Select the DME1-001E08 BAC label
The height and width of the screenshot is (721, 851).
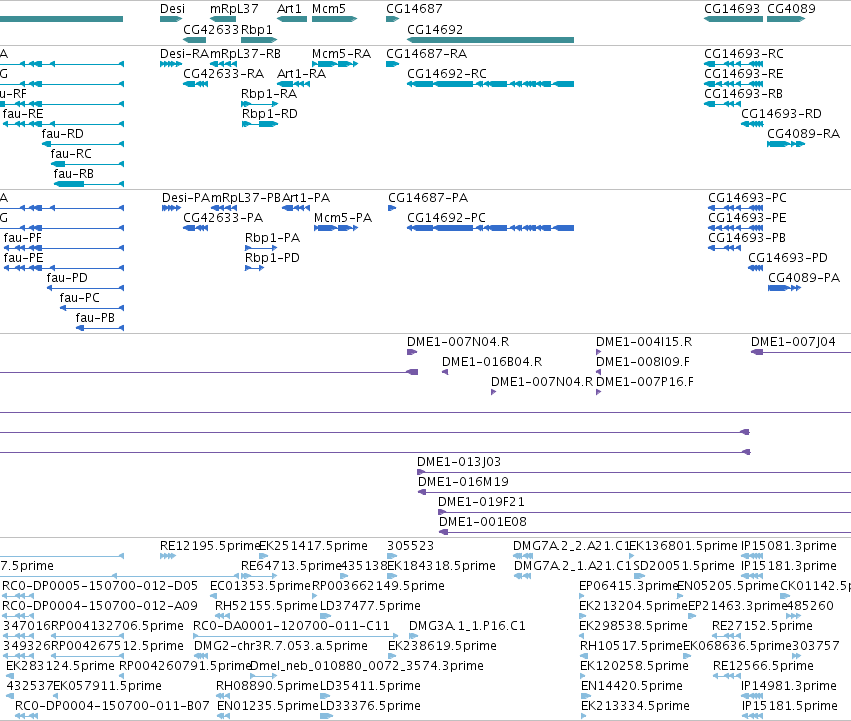click(x=482, y=523)
